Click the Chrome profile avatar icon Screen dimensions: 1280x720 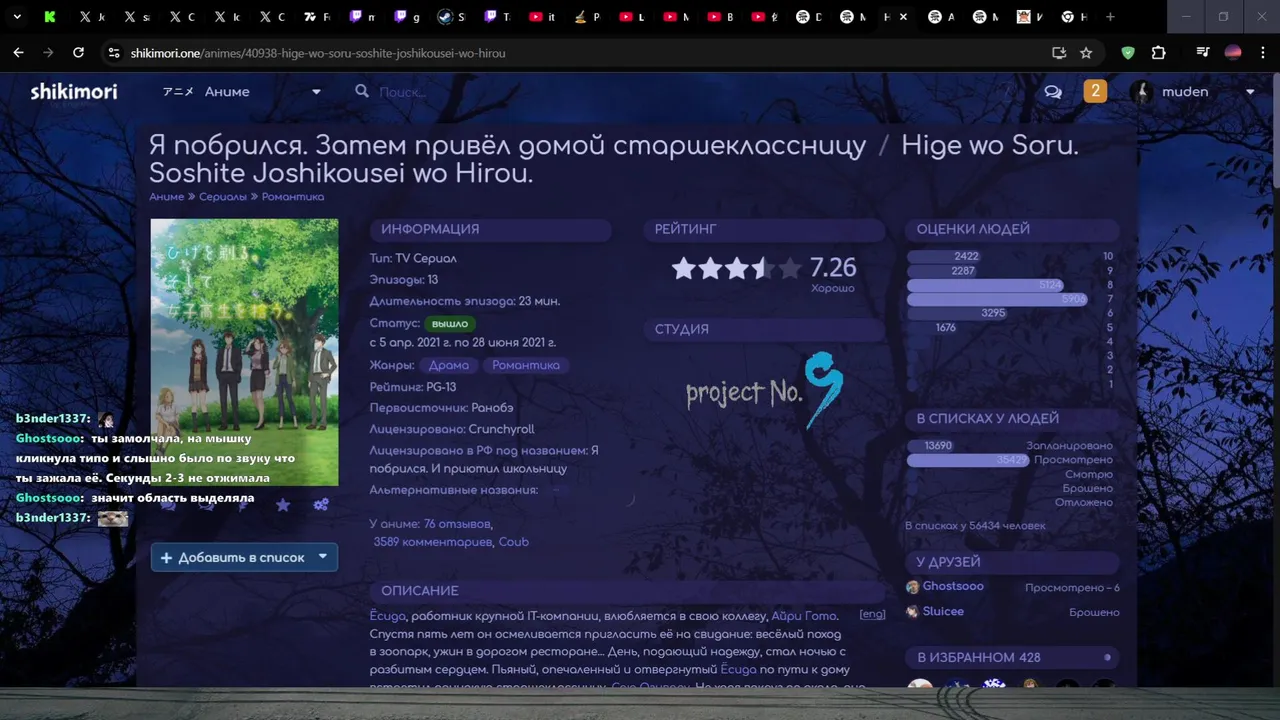point(1233,53)
